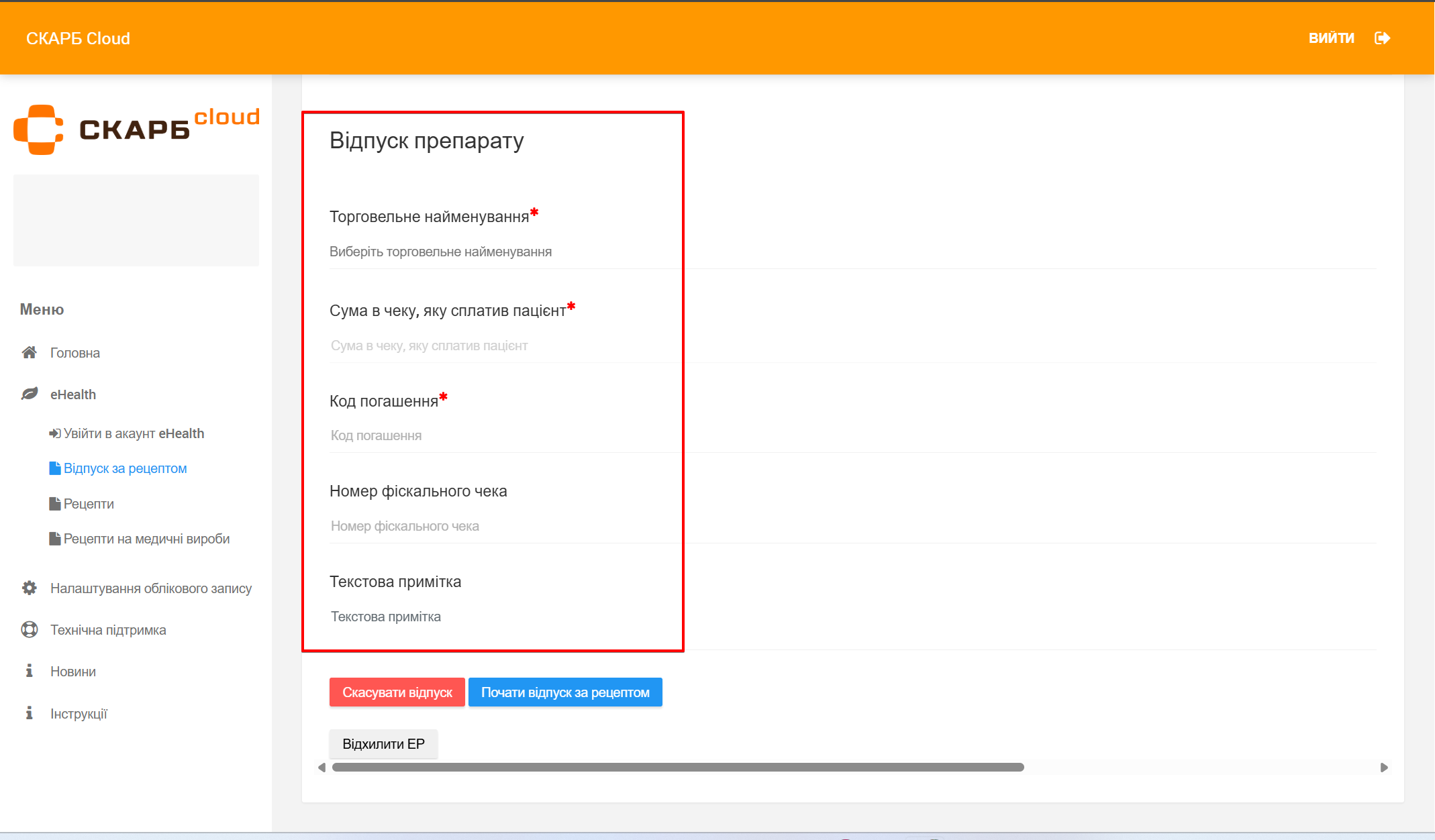Click the logout arrow icon
This screenshot has height=840, width=1435.
point(1382,38)
